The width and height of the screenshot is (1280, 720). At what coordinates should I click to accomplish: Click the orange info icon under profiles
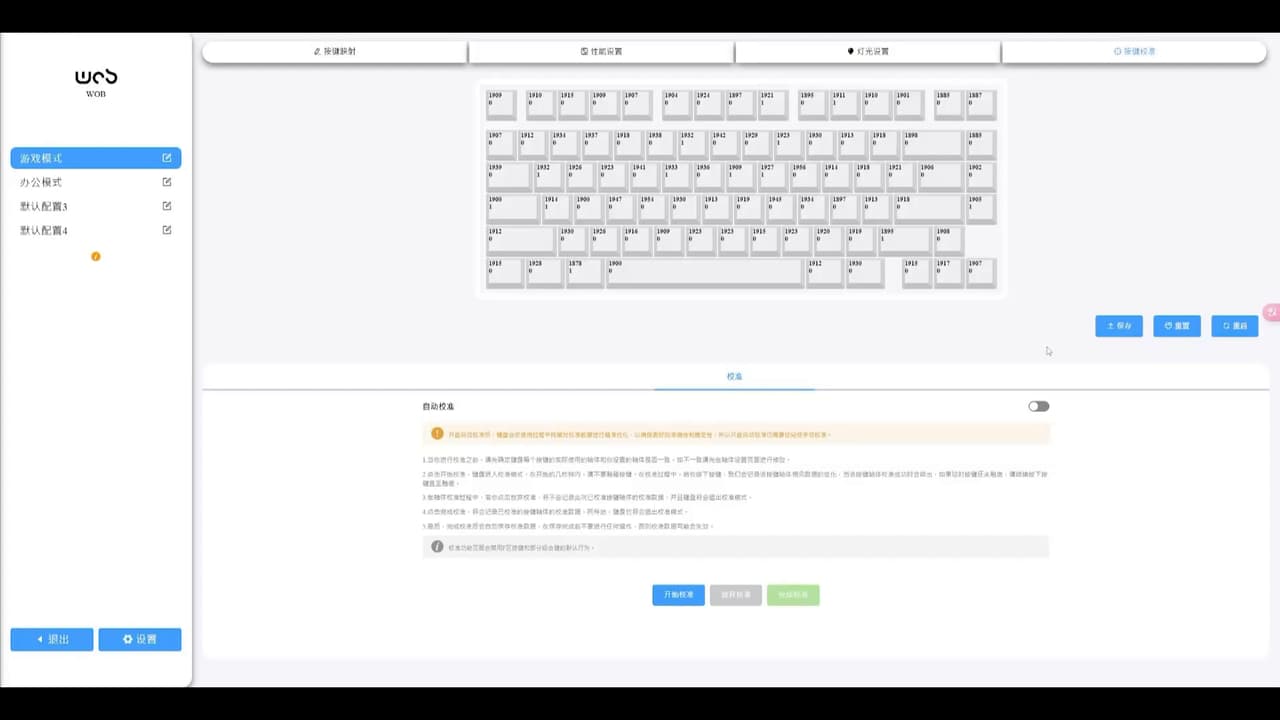96,257
